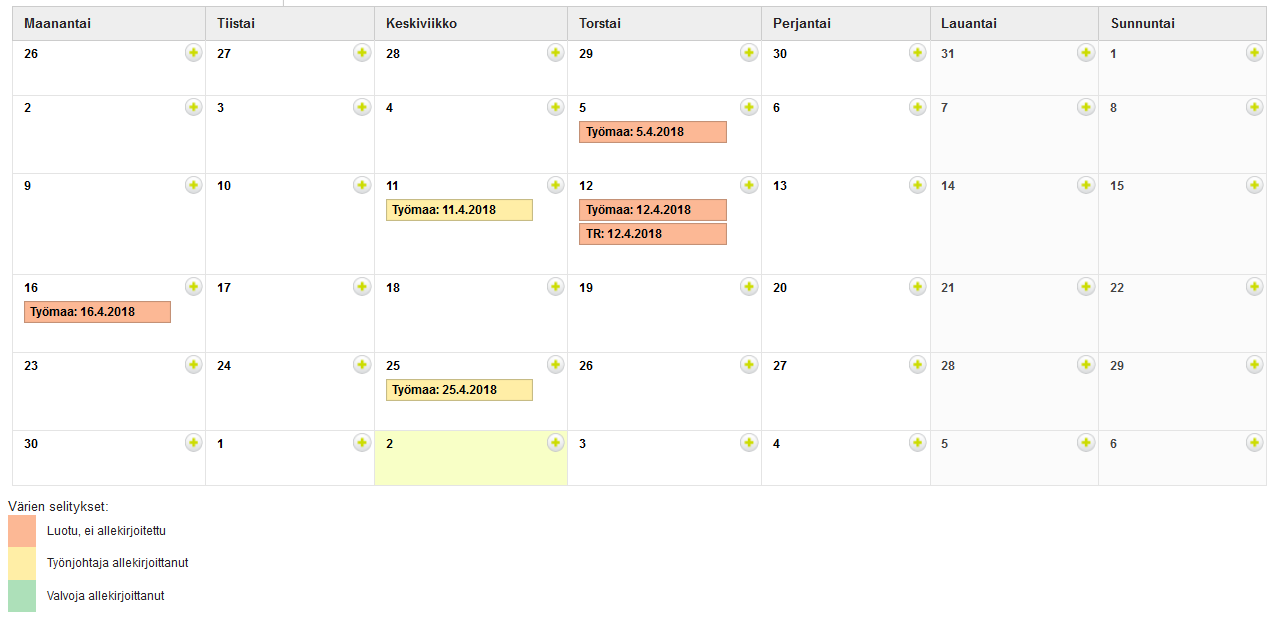Add an entry on Saturday 31
The image size is (1272, 617).
1086,53
